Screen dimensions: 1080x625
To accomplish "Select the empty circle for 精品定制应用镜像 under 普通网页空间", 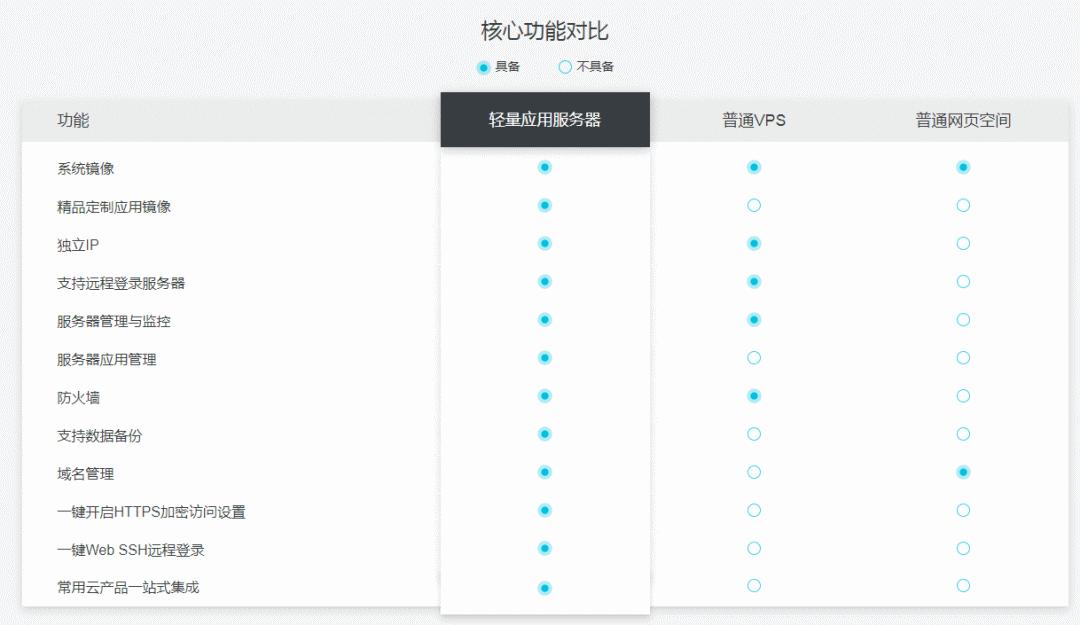I will pos(963,204).
